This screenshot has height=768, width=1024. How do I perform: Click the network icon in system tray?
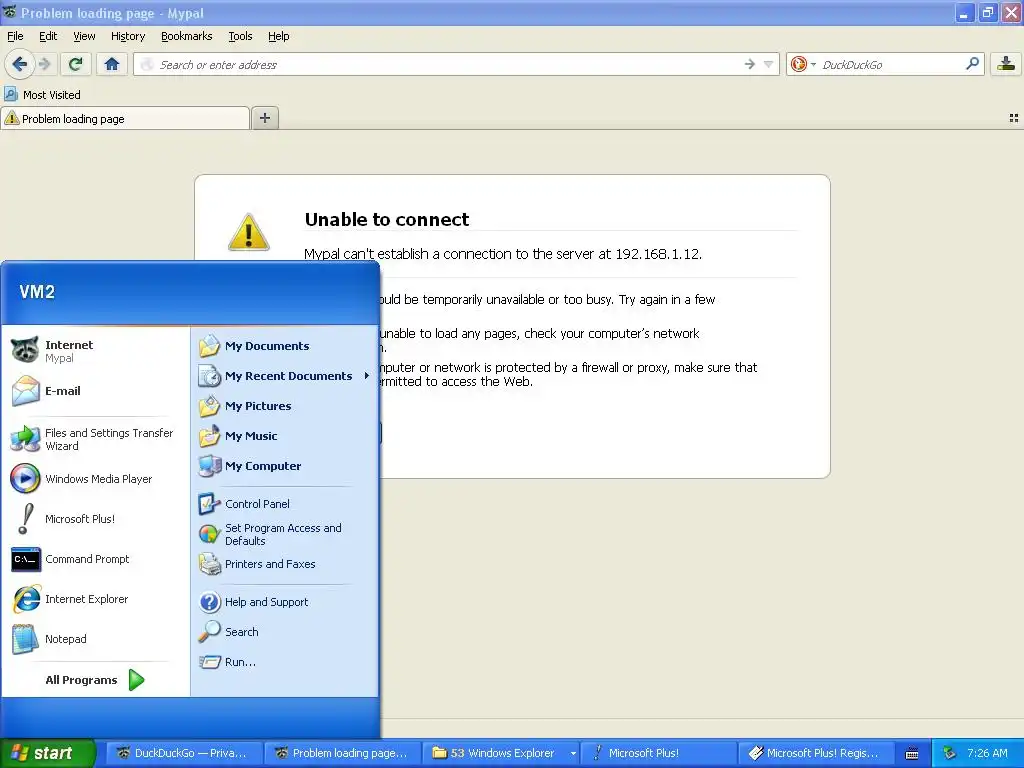pyautogui.click(x=950, y=753)
